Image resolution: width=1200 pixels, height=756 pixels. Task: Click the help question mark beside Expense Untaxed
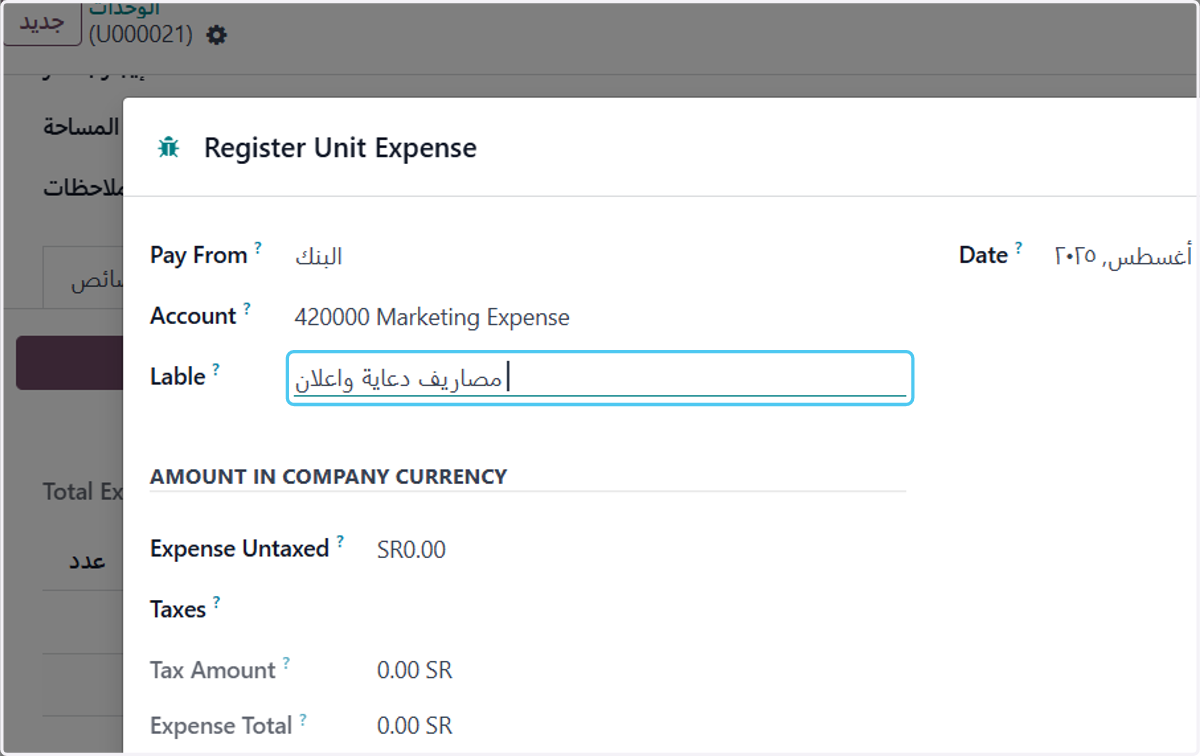tap(340, 541)
